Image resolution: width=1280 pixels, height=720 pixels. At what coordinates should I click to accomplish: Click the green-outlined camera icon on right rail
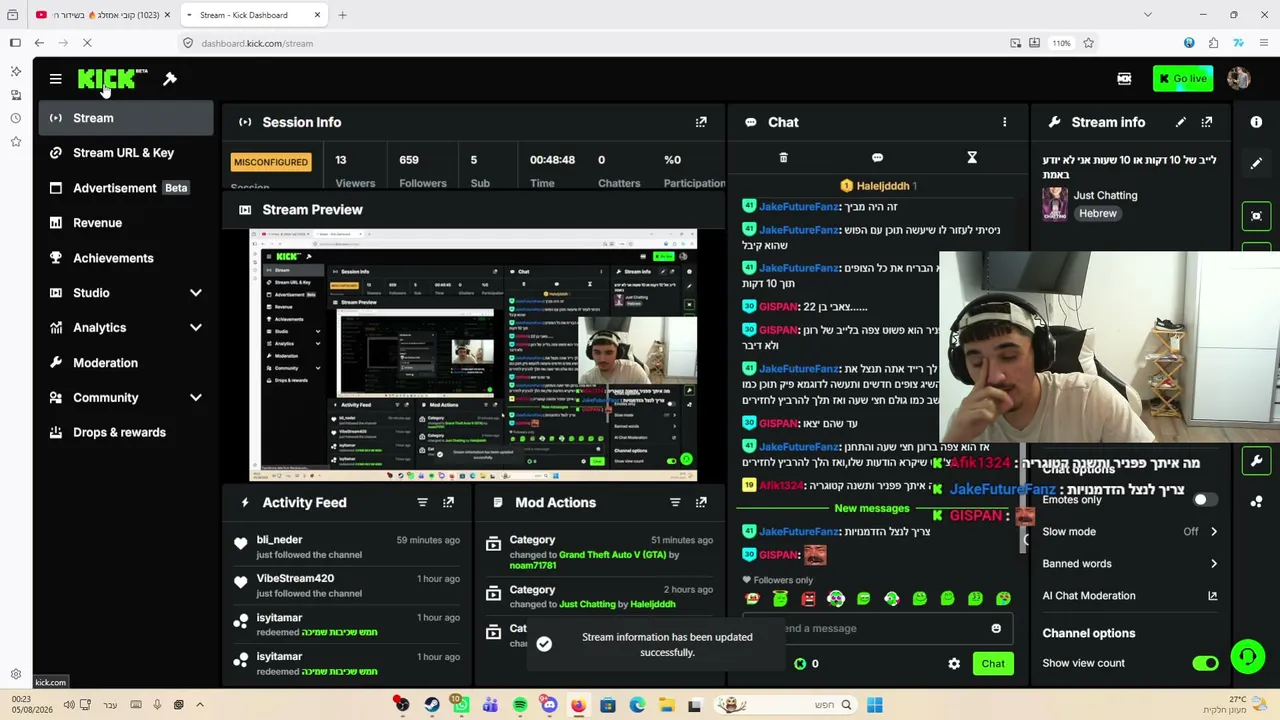pyautogui.click(x=1256, y=216)
